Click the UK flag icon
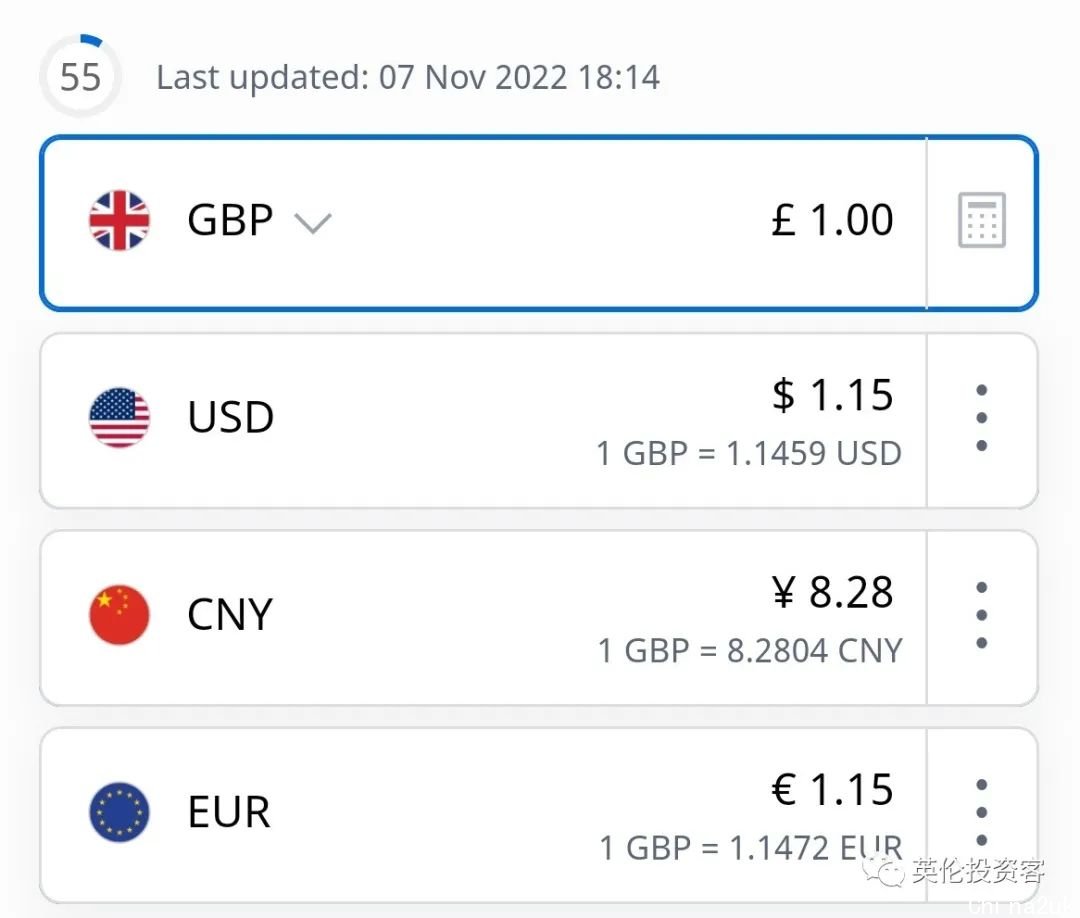The width and height of the screenshot is (1080, 918). pyautogui.click(x=120, y=220)
